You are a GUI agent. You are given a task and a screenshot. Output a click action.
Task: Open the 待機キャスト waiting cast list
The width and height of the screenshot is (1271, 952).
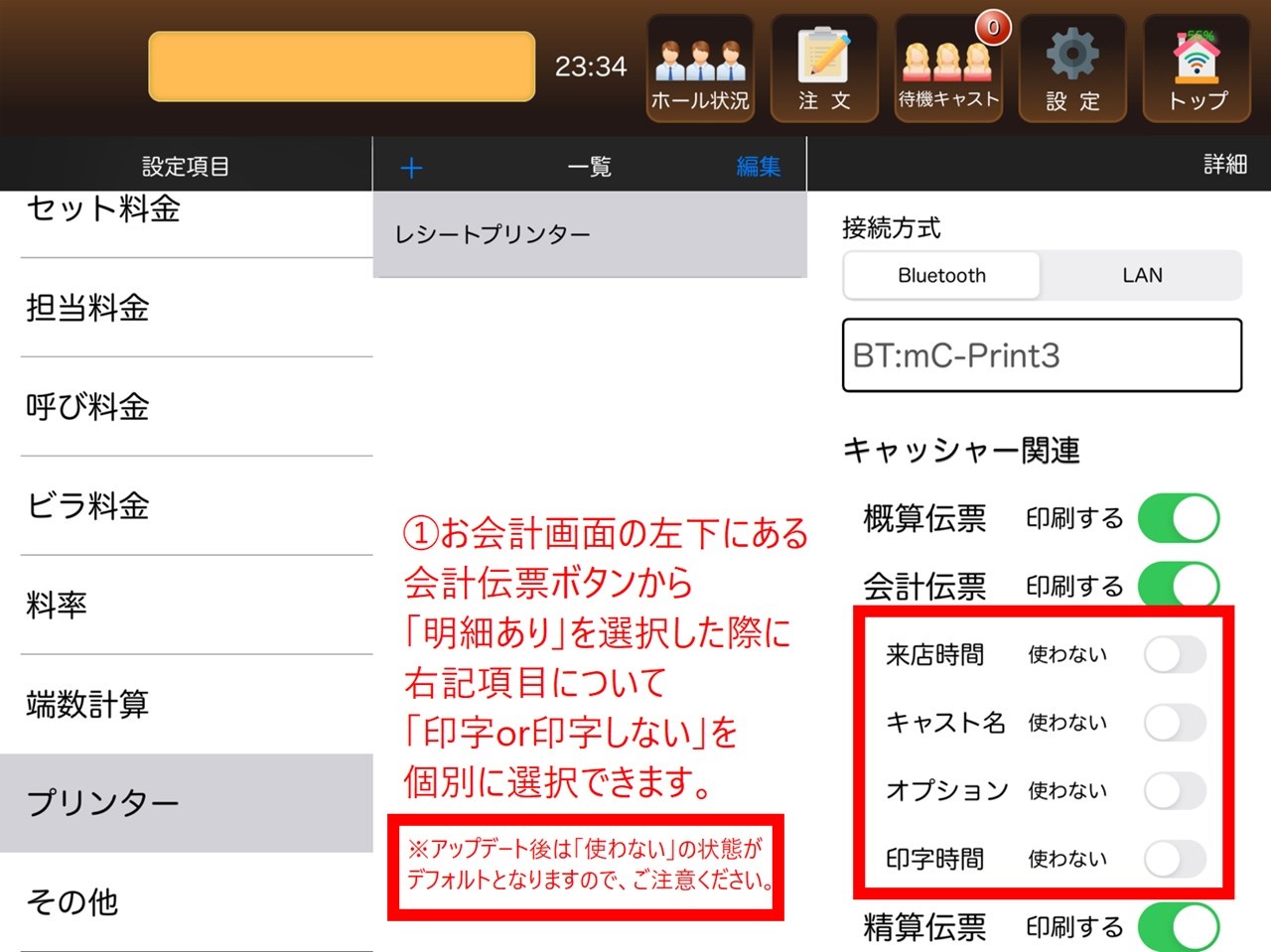click(948, 68)
